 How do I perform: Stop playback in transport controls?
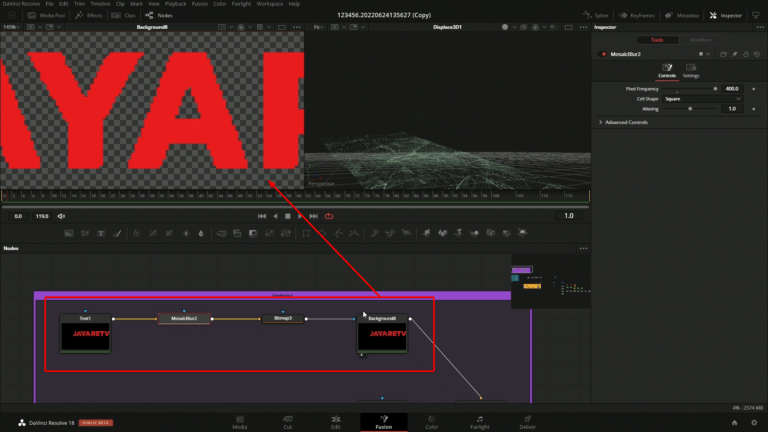click(288, 216)
